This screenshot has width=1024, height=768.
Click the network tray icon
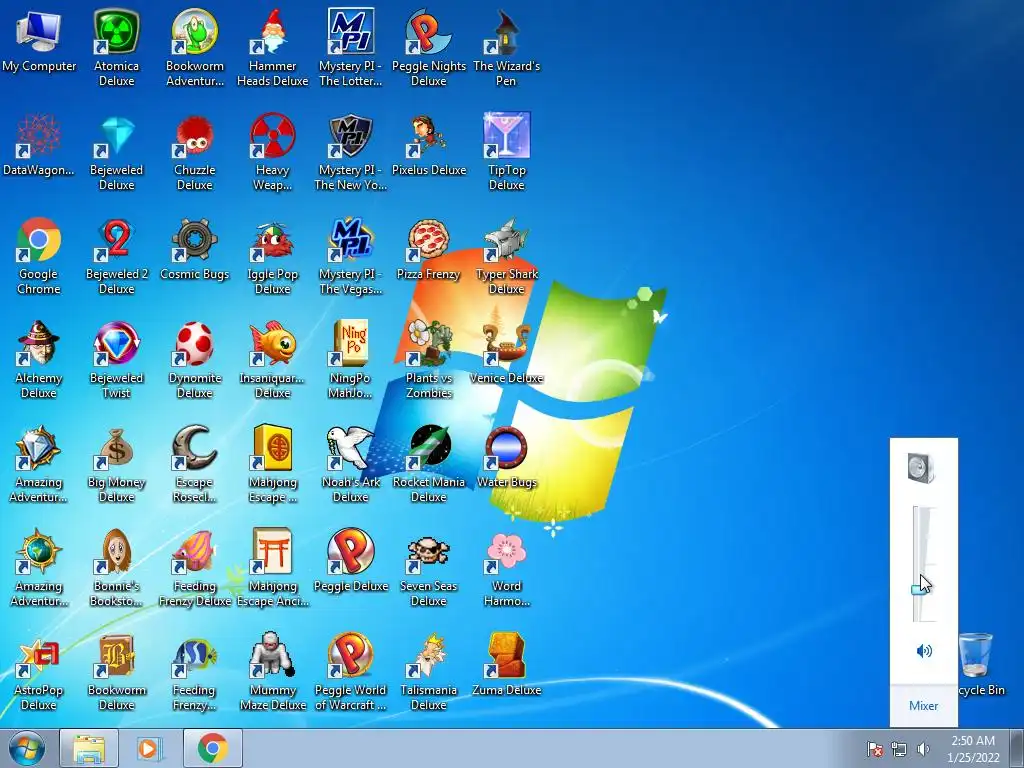click(x=899, y=748)
